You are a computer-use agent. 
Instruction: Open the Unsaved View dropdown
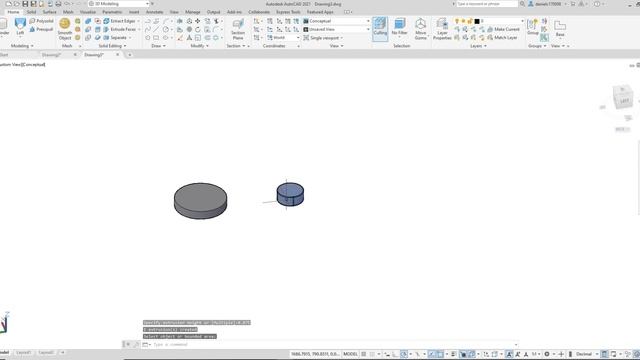(336, 29)
